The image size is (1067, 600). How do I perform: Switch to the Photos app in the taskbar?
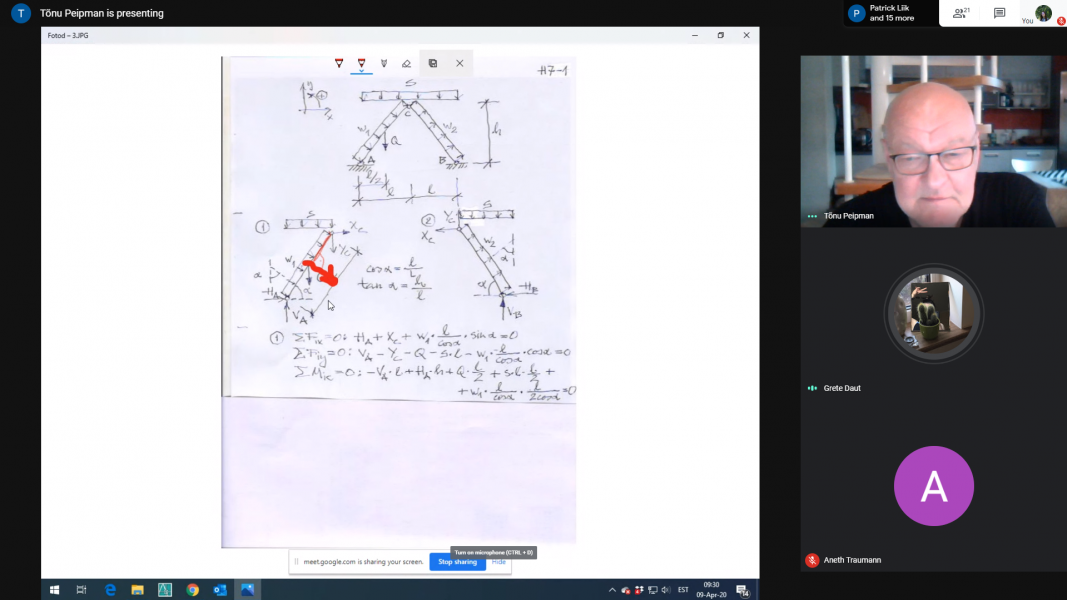click(247, 590)
